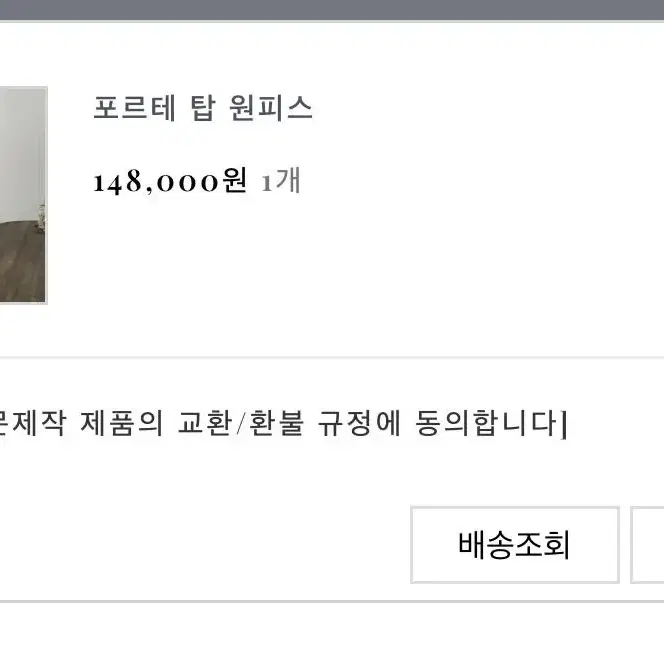Click the wooden floor area of product photo
Viewport: 664px width, 664px height.
coord(21,263)
